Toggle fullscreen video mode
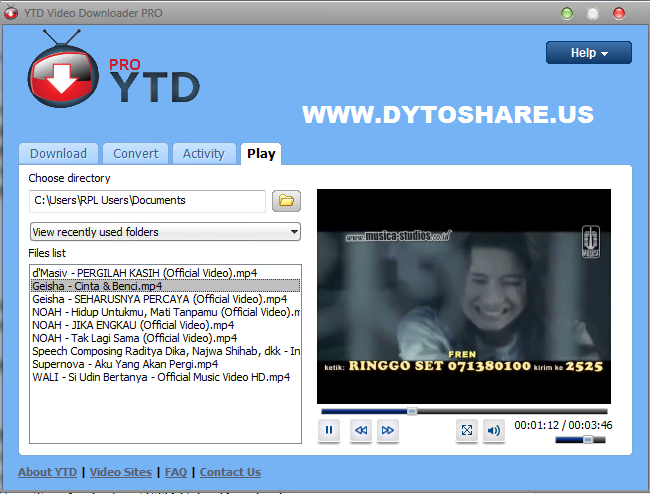The image size is (650, 494). 467,430
